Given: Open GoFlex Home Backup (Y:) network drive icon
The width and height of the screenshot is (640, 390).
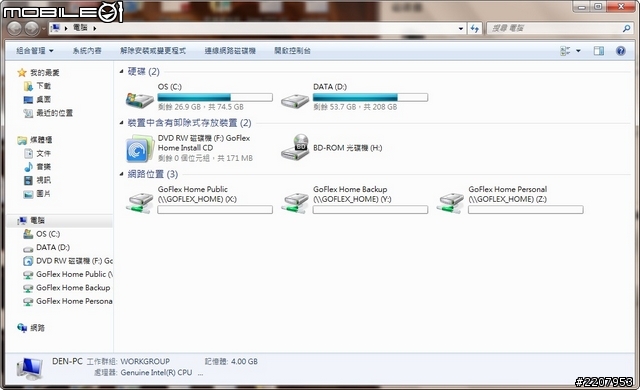Looking at the screenshot, I should tap(295, 203).
